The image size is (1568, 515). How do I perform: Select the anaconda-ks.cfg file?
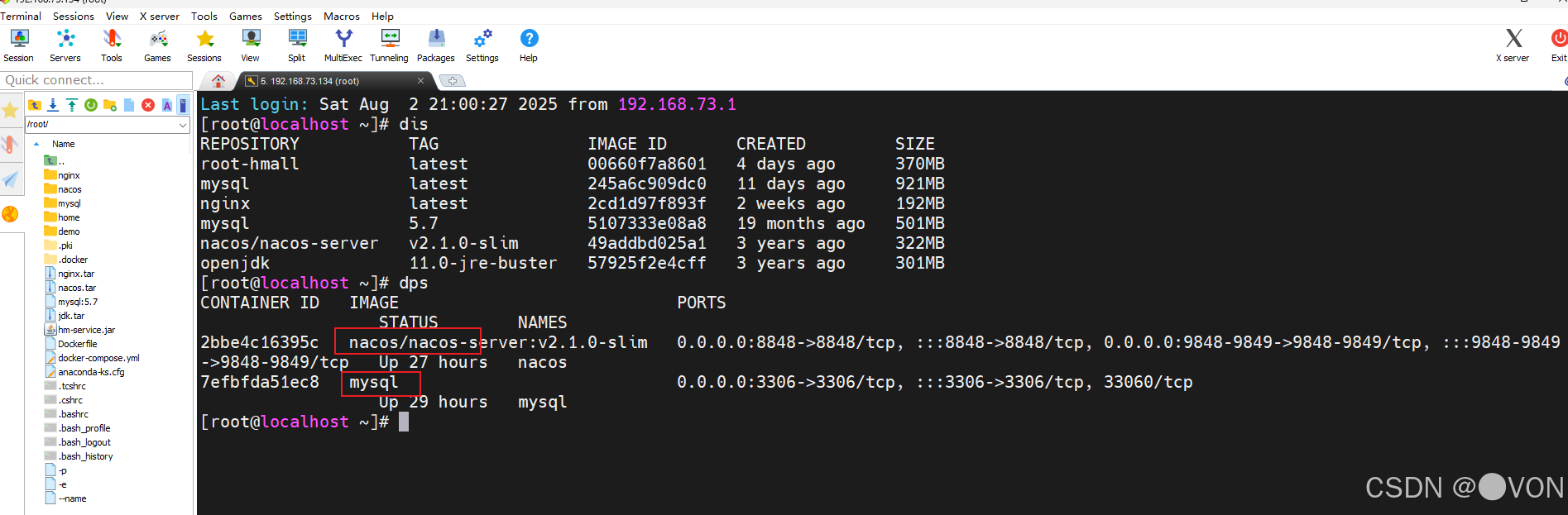pyautogui.click(x=85, y=372)
